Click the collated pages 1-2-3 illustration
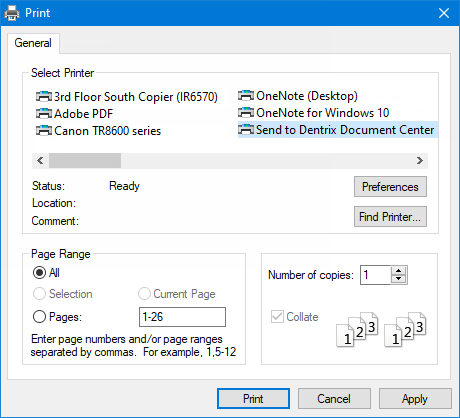This screenshot has height=418, width=460. pos(381,329)
